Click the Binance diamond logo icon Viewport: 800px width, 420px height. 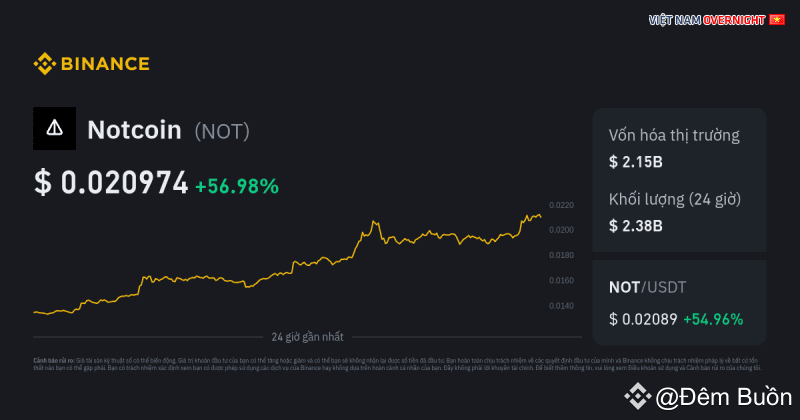44,64
